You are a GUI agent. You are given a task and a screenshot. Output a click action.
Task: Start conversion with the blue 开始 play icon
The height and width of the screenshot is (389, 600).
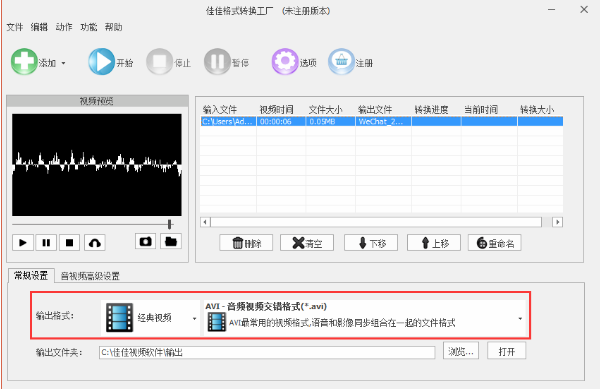coord(101,62)
